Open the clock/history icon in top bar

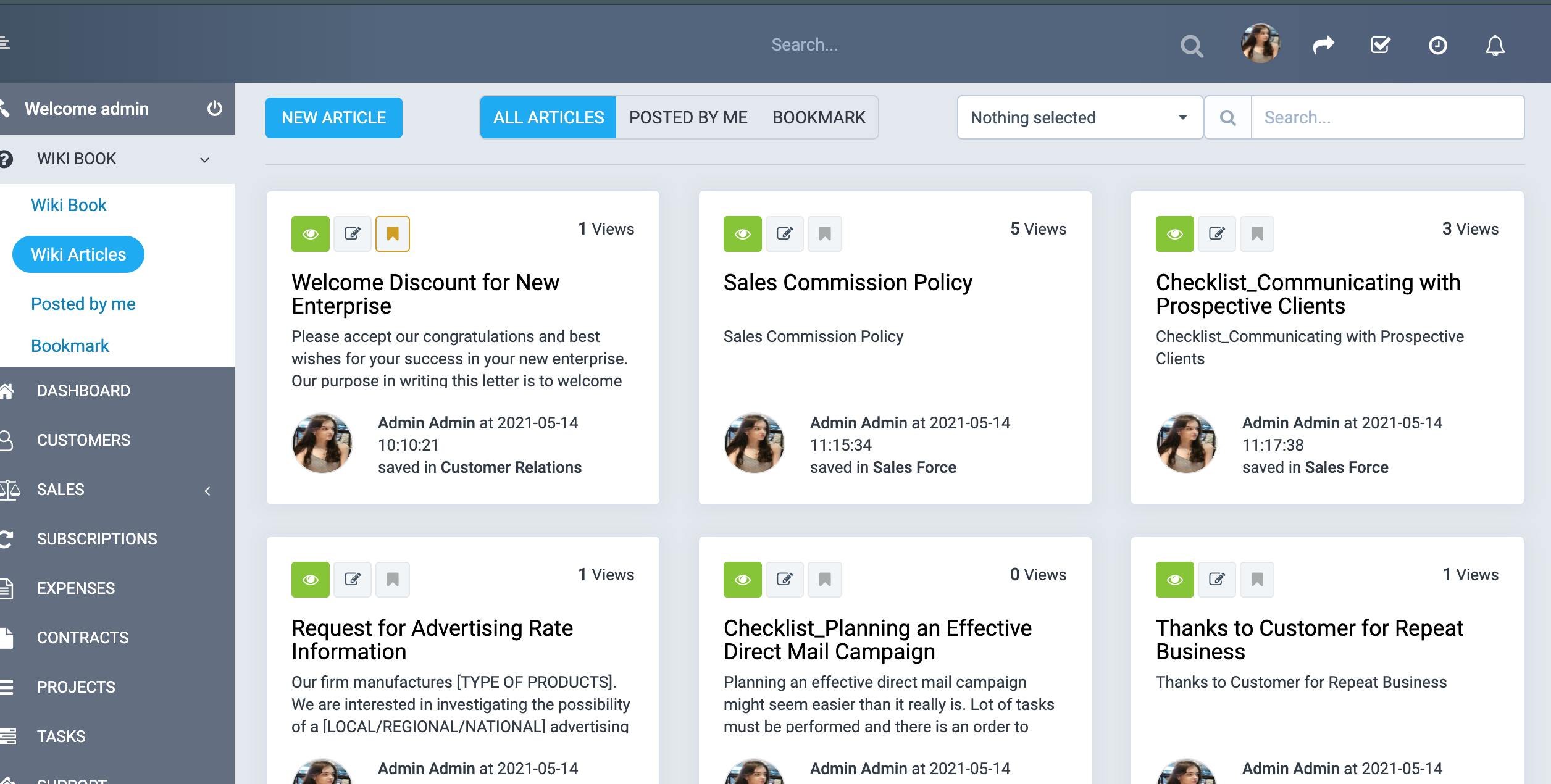click(1437, 45)
